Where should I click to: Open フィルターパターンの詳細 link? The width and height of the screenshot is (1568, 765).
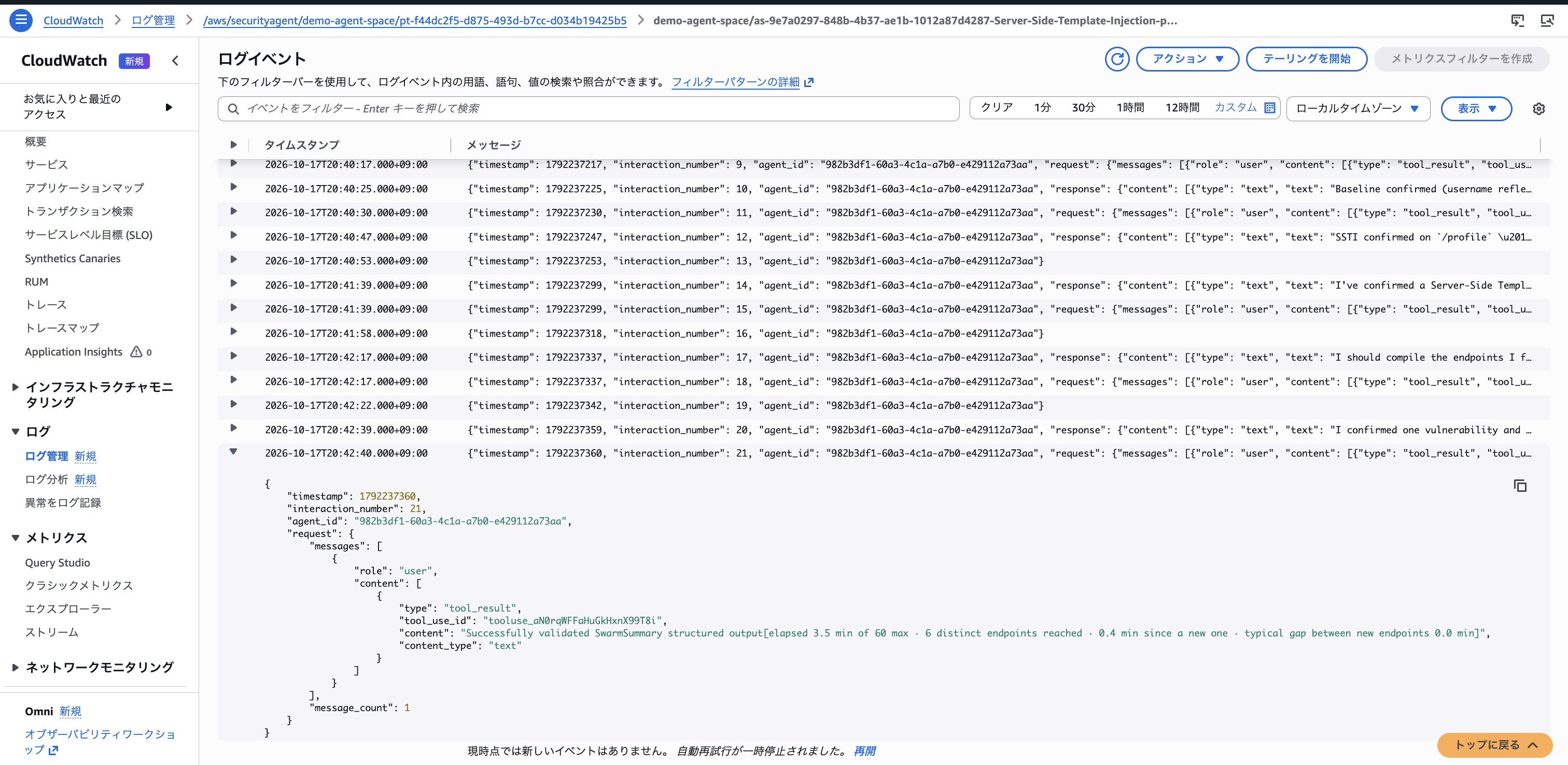735,82
